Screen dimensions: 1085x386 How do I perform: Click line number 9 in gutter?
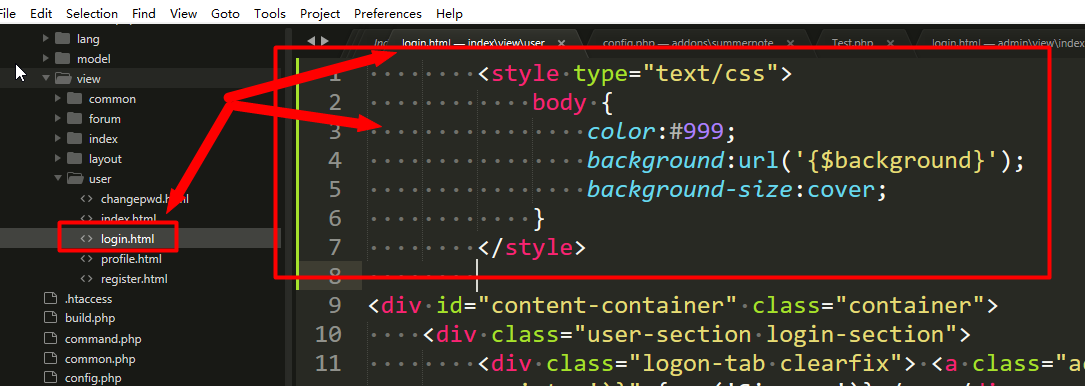tap(334, 305)
